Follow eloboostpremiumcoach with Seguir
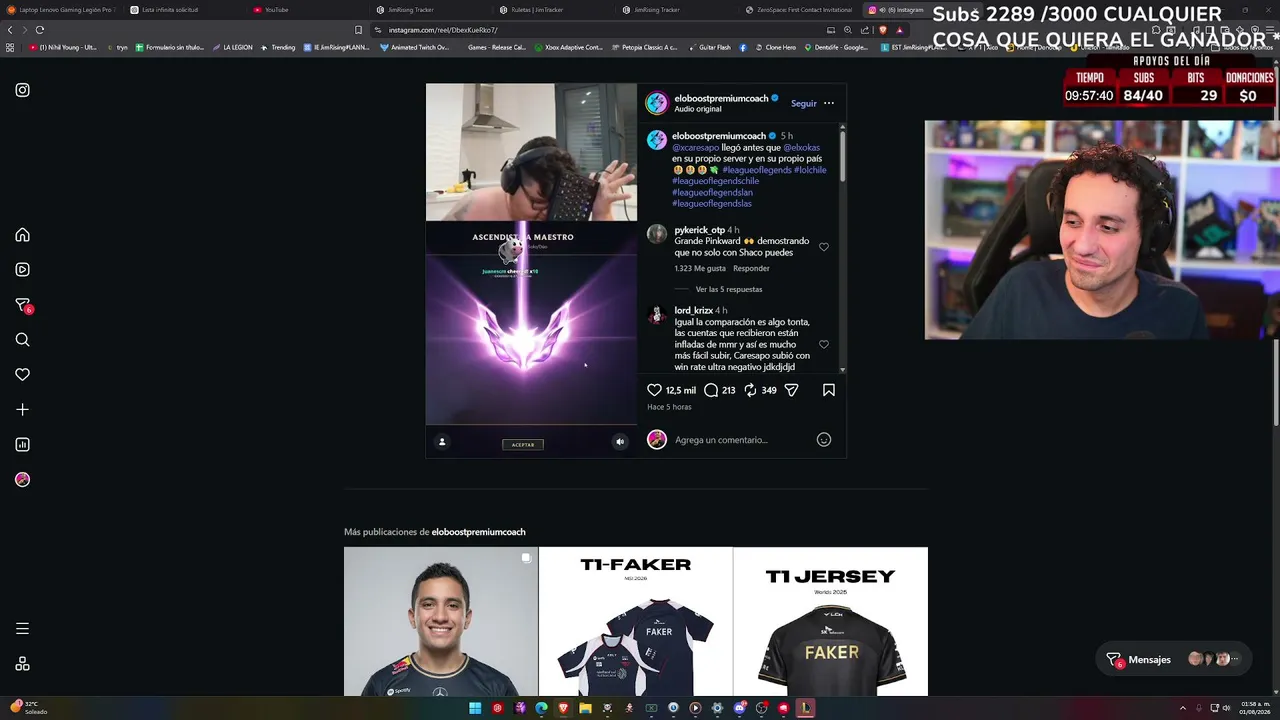 click(x=804, y=103)
